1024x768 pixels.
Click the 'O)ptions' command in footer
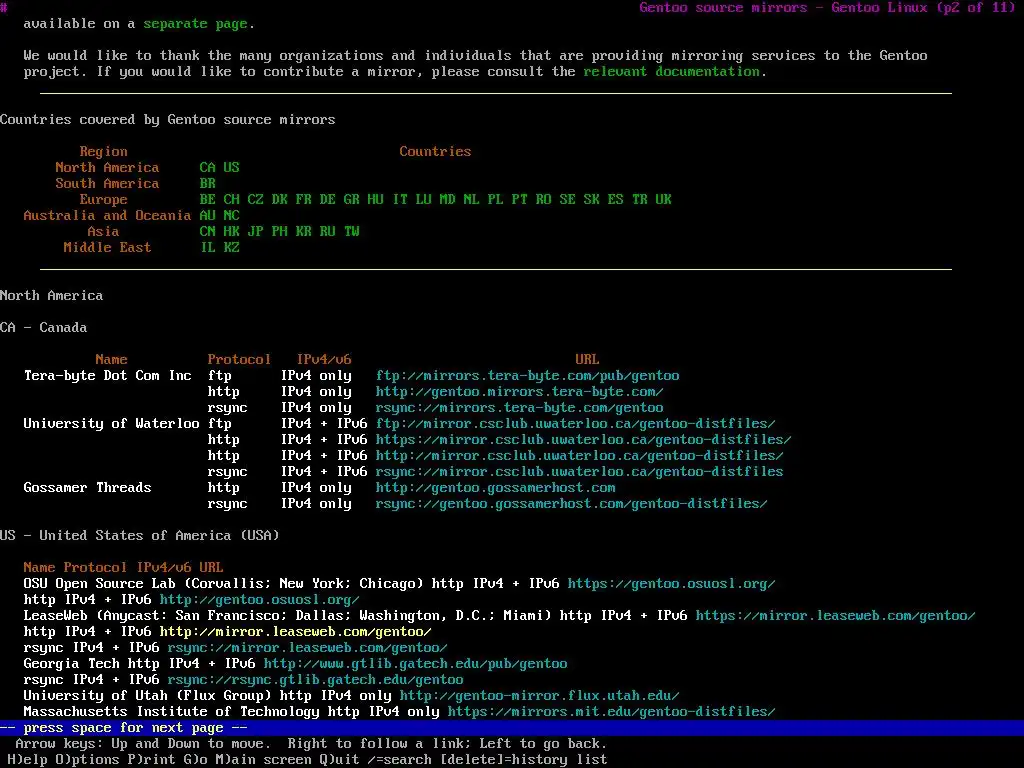pos(88,760)
